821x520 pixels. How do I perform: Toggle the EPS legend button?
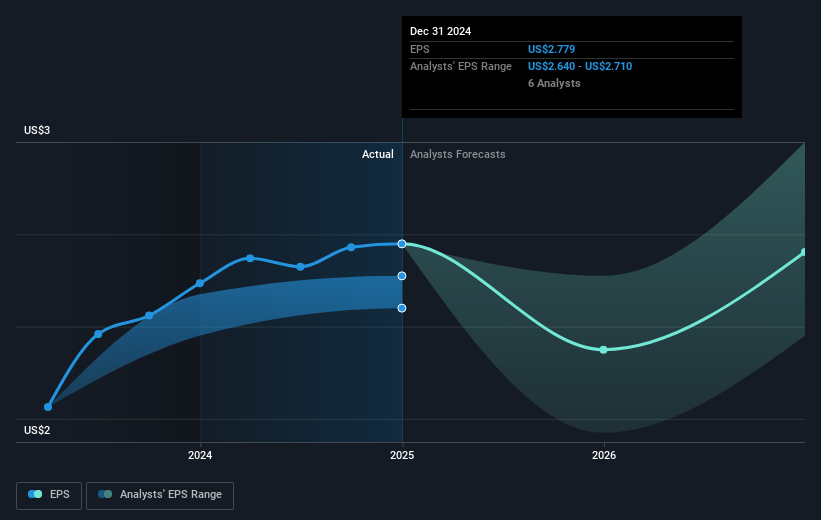click(x=49, y=495)
